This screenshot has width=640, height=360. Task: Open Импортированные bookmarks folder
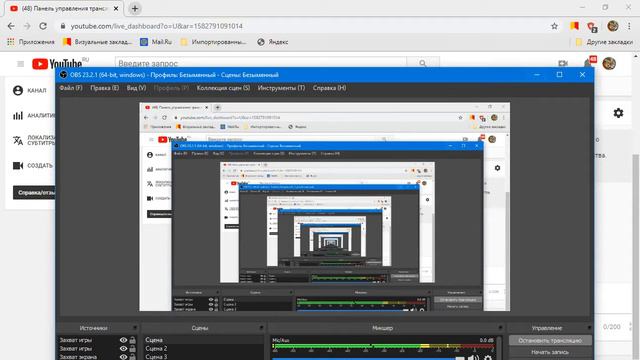(x=213, y=42)
